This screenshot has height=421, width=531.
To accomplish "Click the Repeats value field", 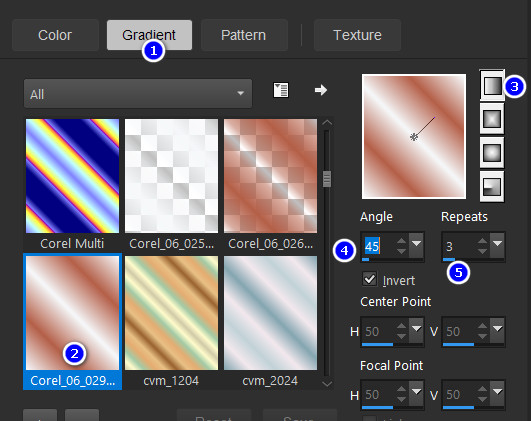I will click(x=459, y=246).
